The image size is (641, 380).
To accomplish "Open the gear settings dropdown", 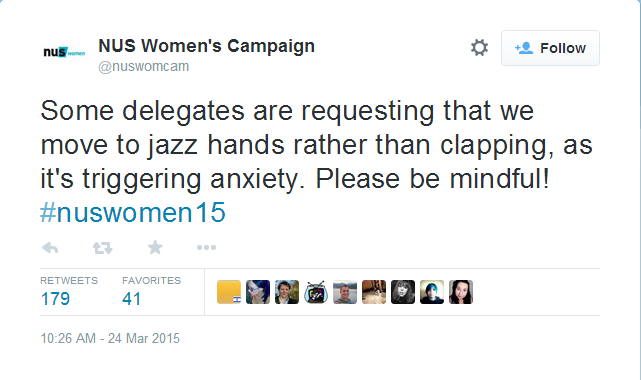I will (x=479, y=48).
